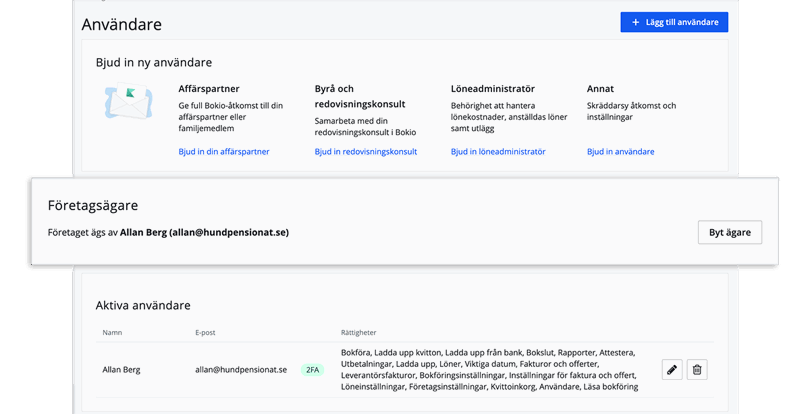
Task: Click the allan@hundpensionat.se email in the table row
Action: 241,370
